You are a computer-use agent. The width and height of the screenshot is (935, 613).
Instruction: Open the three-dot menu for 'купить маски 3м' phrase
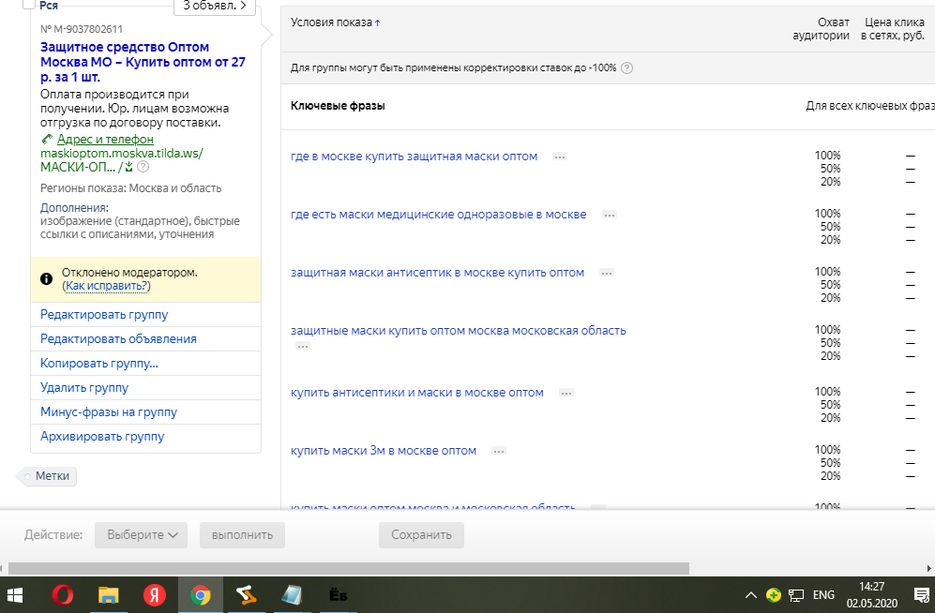(499, 451)
